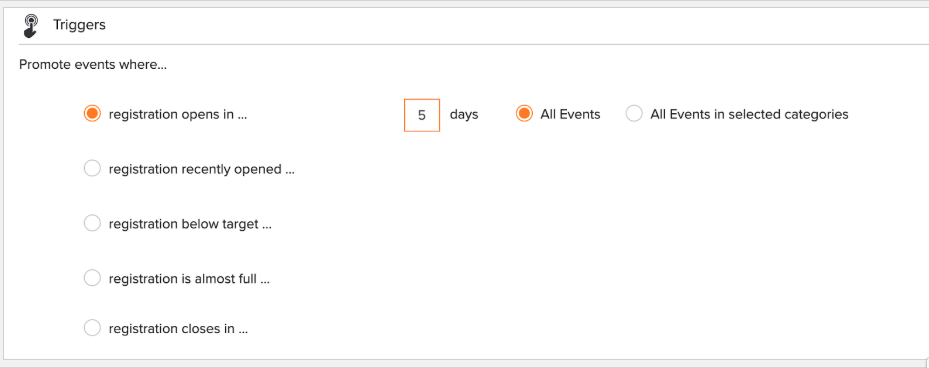Click the 'All Events' option label text
This screenshot has height=368, width=929.
point(571,114)
